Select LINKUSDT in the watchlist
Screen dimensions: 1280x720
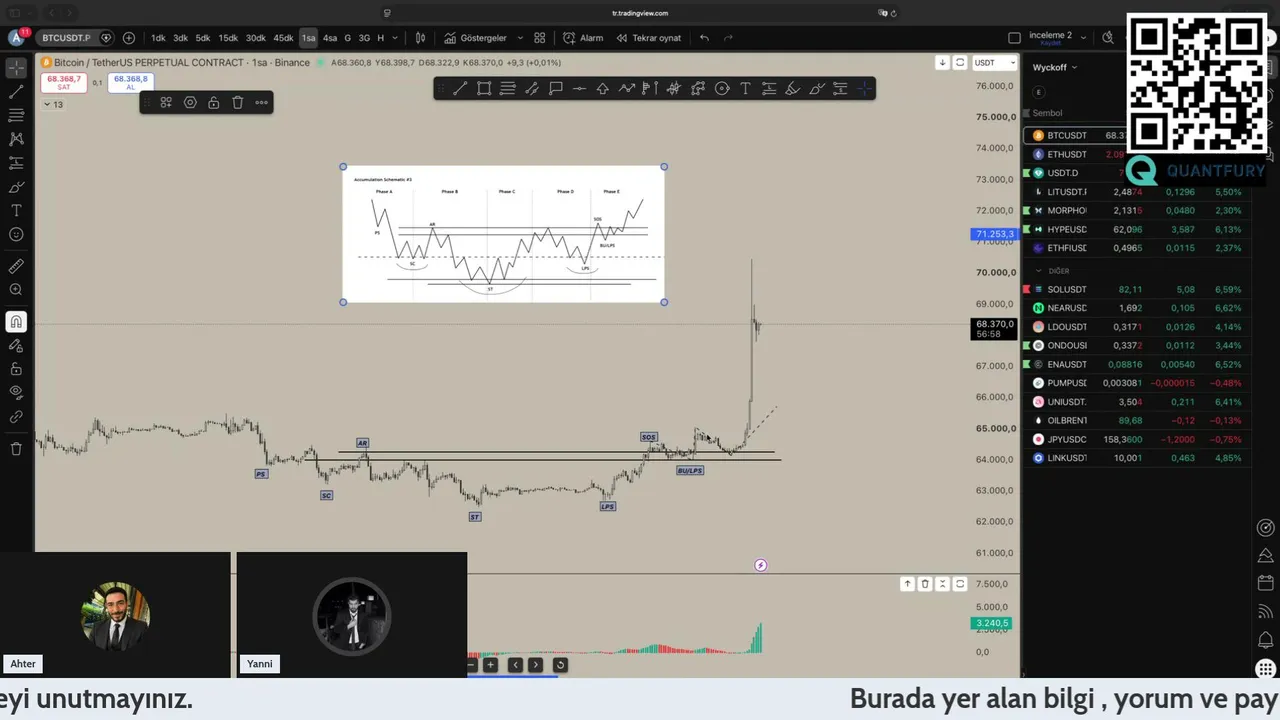point(1138,458)
